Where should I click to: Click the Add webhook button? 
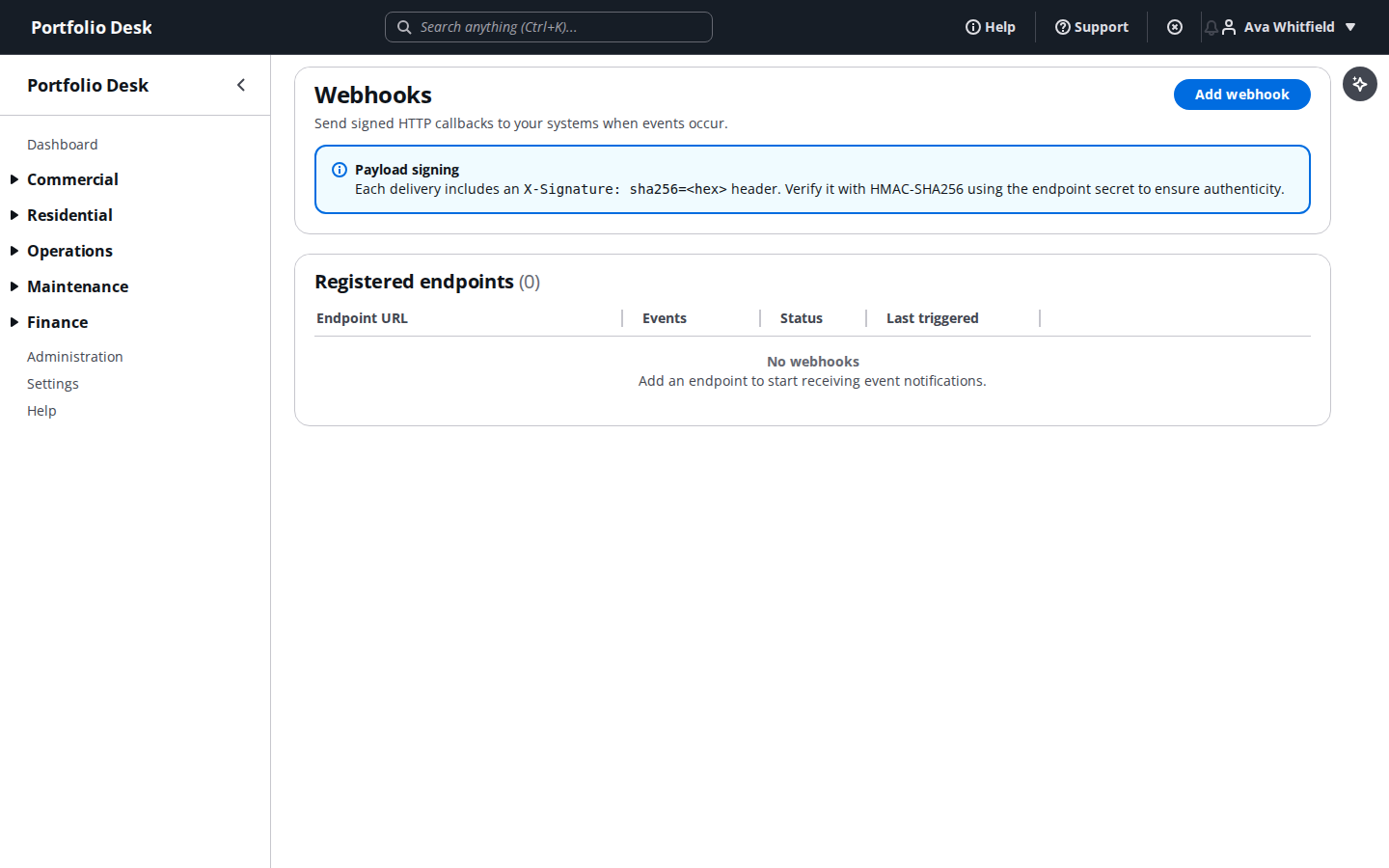(1242, 95)
